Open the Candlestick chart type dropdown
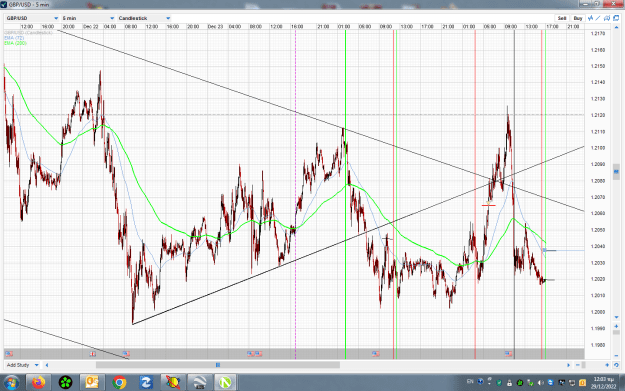 [144, 18]
